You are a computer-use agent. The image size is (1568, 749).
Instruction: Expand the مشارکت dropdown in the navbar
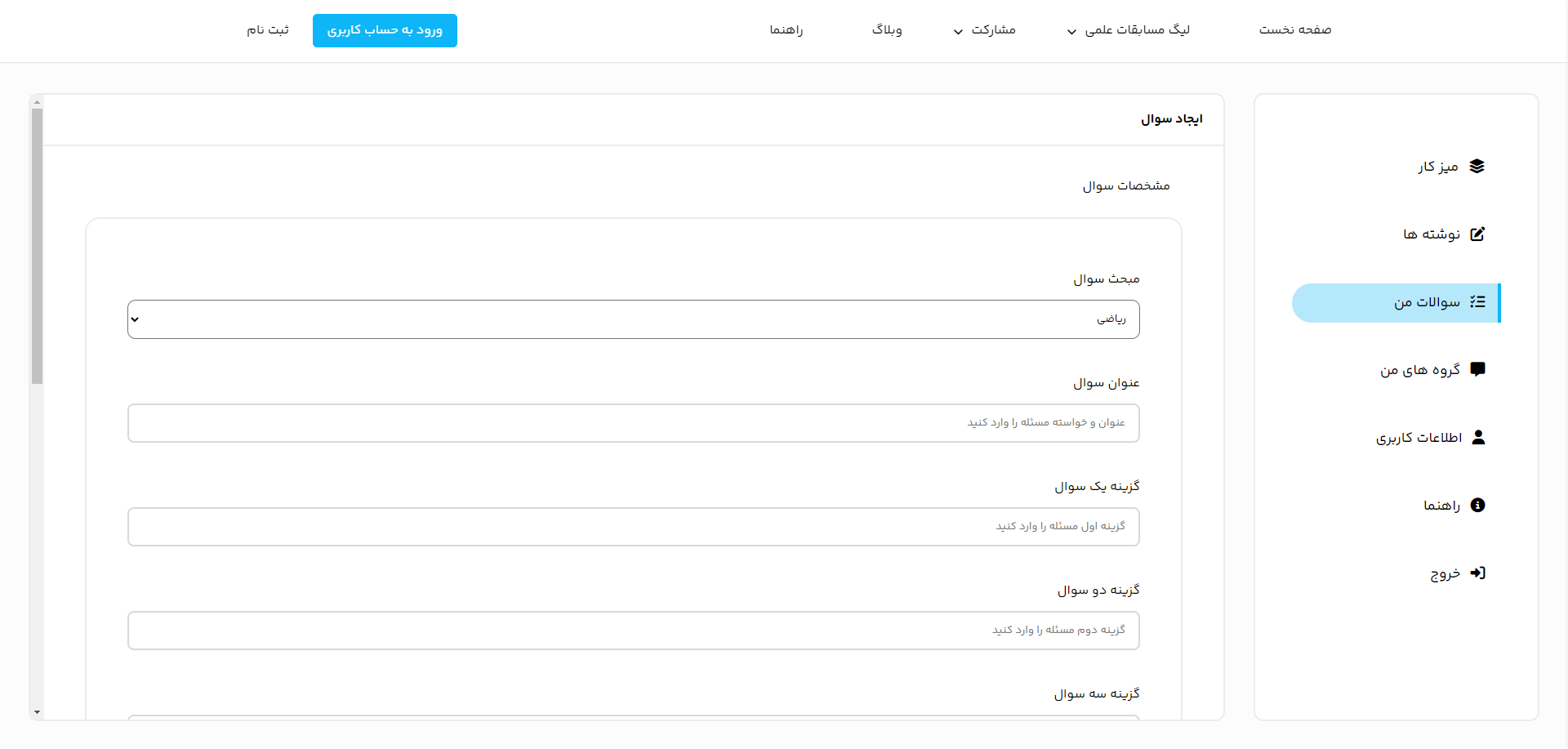986,30
